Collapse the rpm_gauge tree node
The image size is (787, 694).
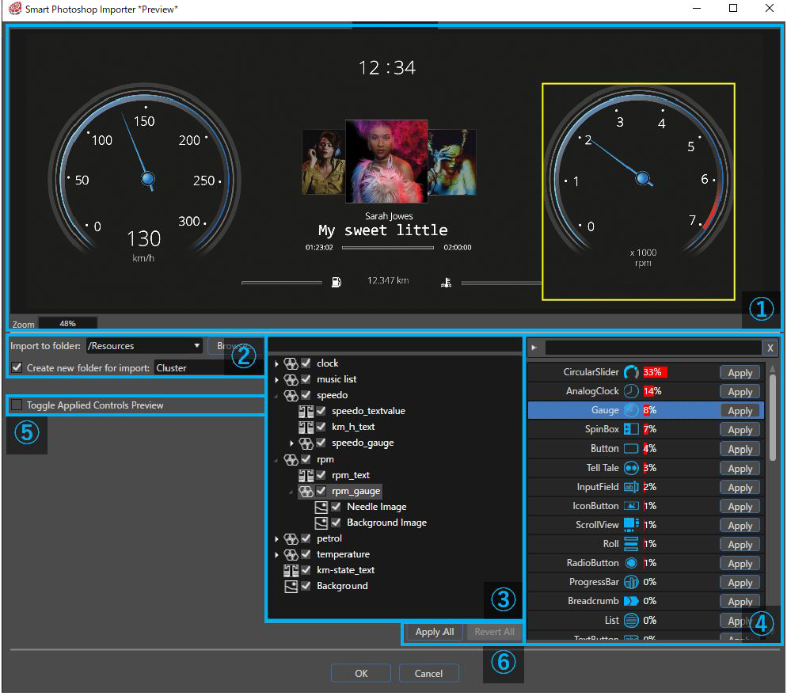coord(292,492)
